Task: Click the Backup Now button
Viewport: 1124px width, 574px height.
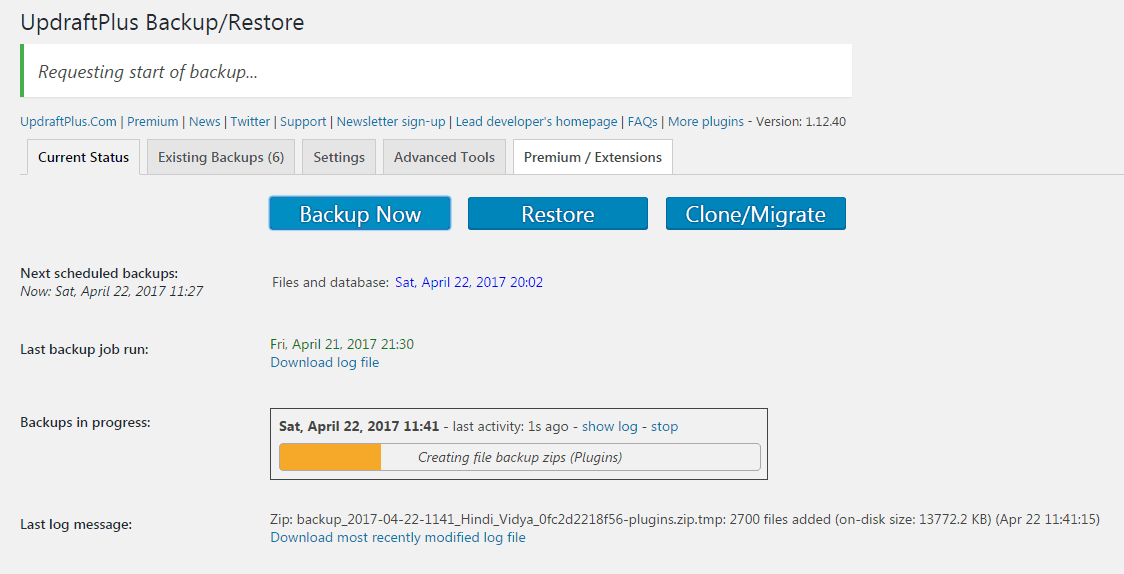Action: (360, 214)
